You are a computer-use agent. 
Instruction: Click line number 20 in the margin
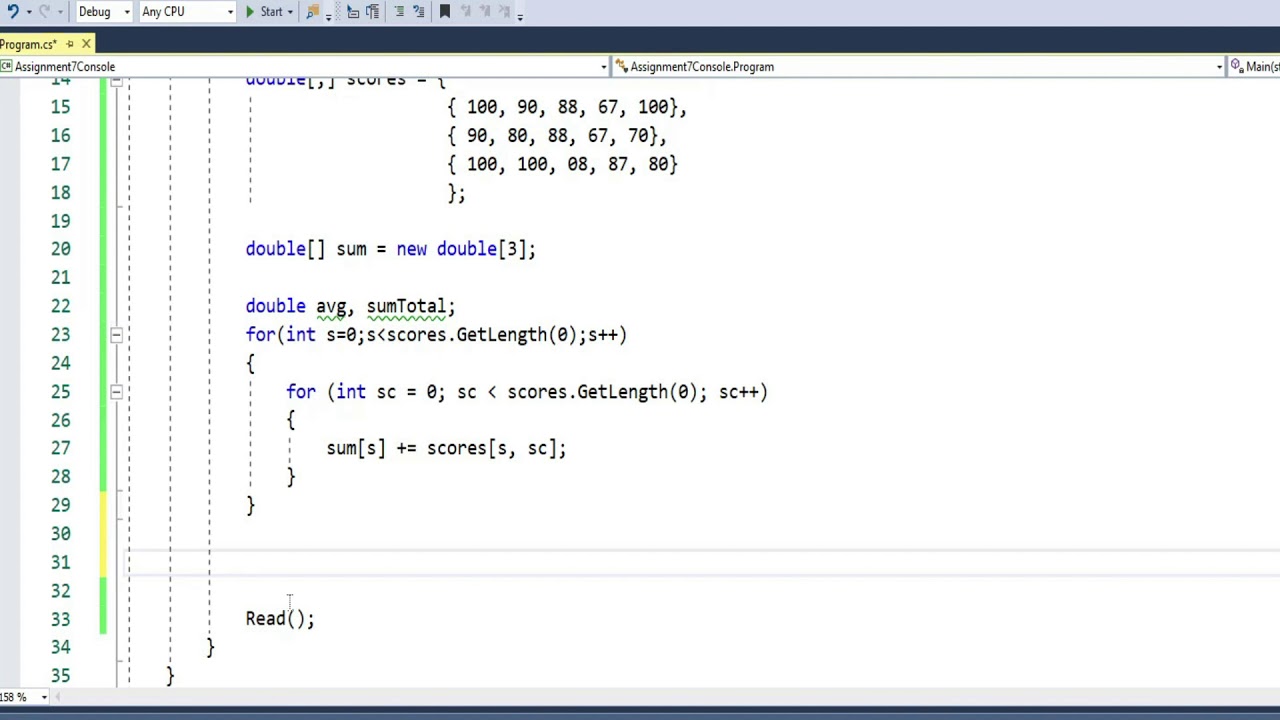point(59,249)
